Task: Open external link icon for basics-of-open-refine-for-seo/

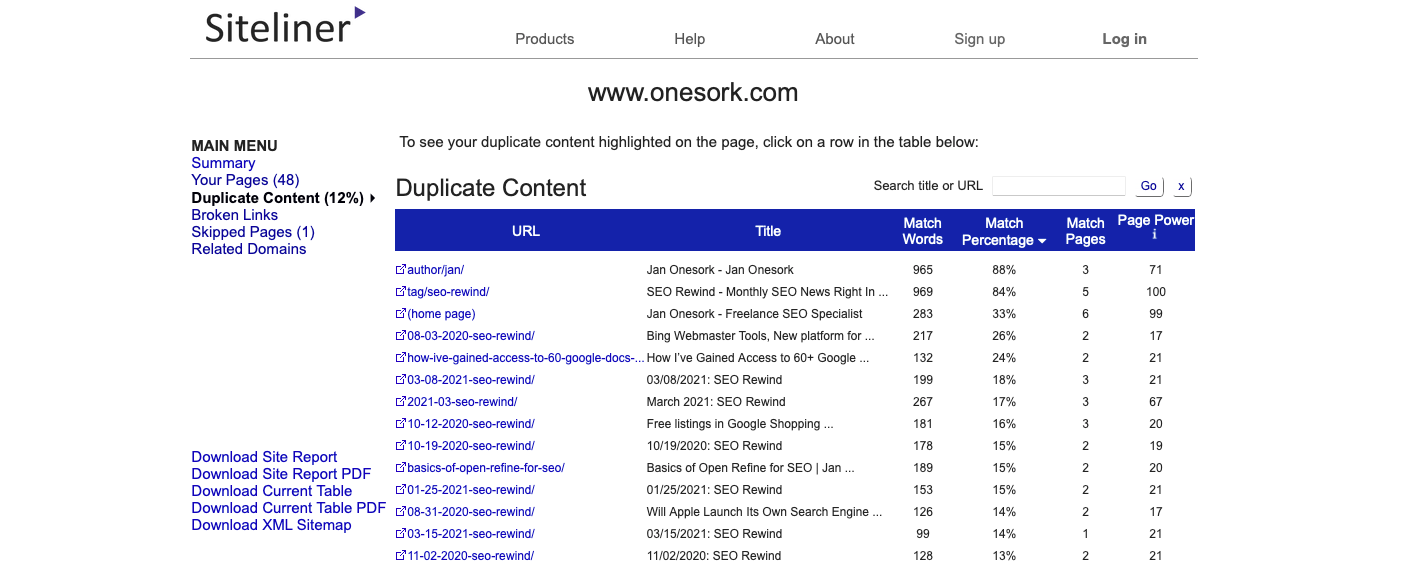Action: (401, 468)
